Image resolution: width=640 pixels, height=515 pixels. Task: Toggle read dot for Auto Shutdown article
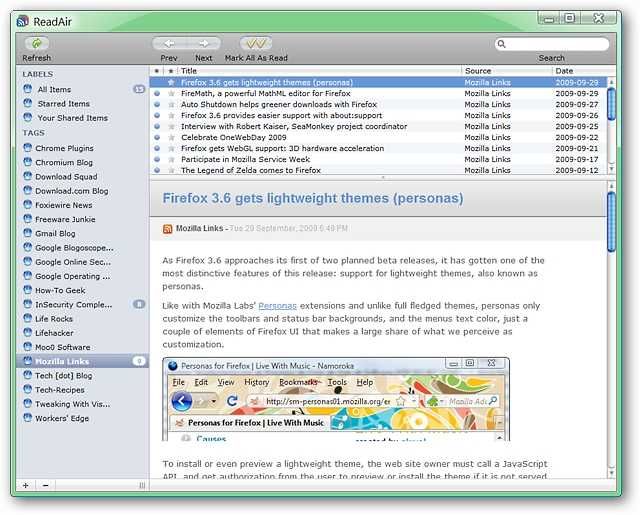coord(157,104)
